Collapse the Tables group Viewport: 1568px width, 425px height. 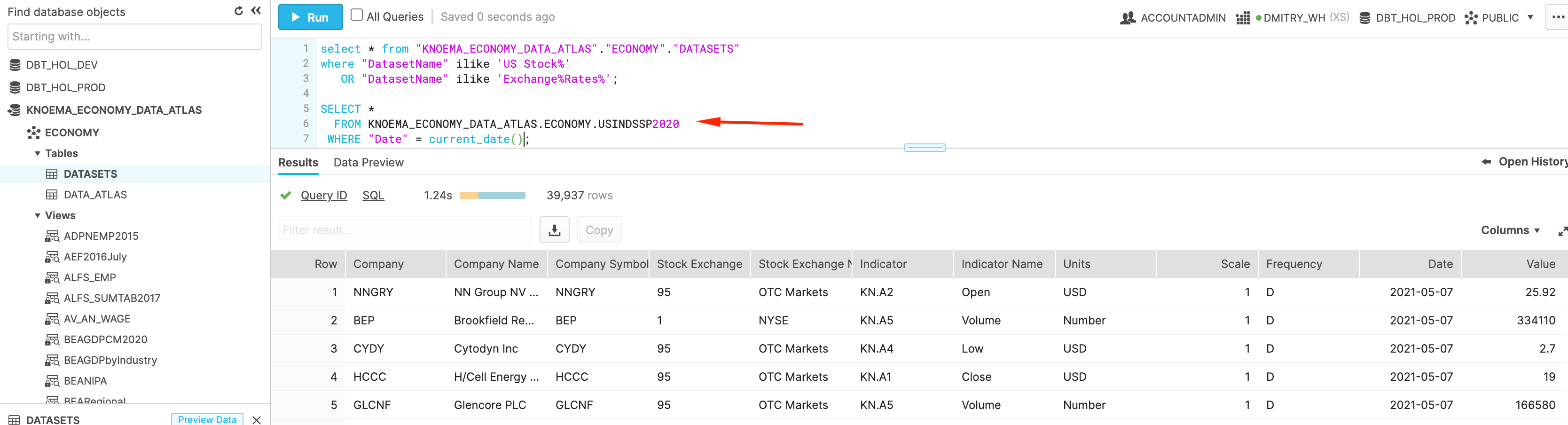click(38, 153)
